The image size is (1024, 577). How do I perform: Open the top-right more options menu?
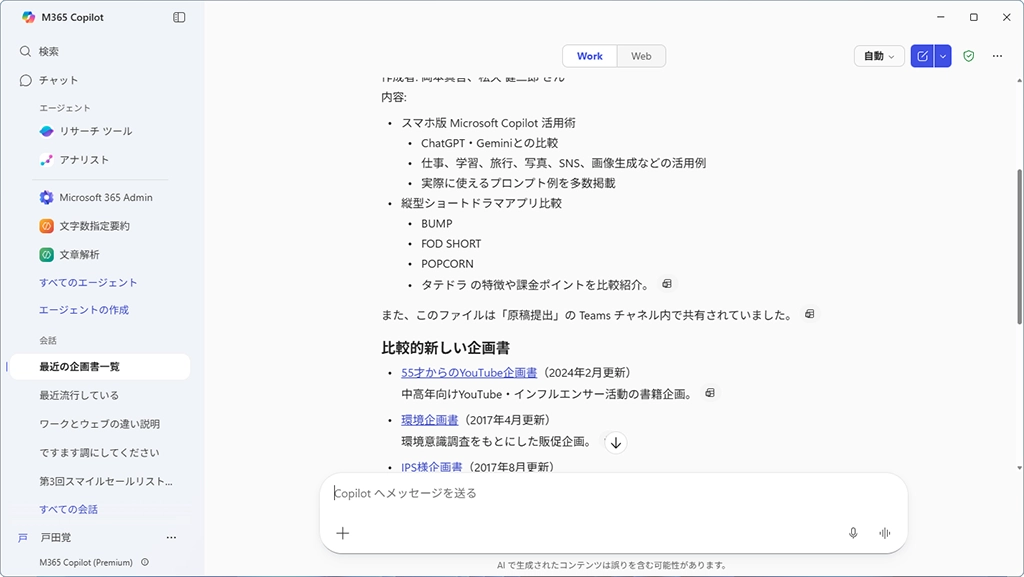click(997, 56)
